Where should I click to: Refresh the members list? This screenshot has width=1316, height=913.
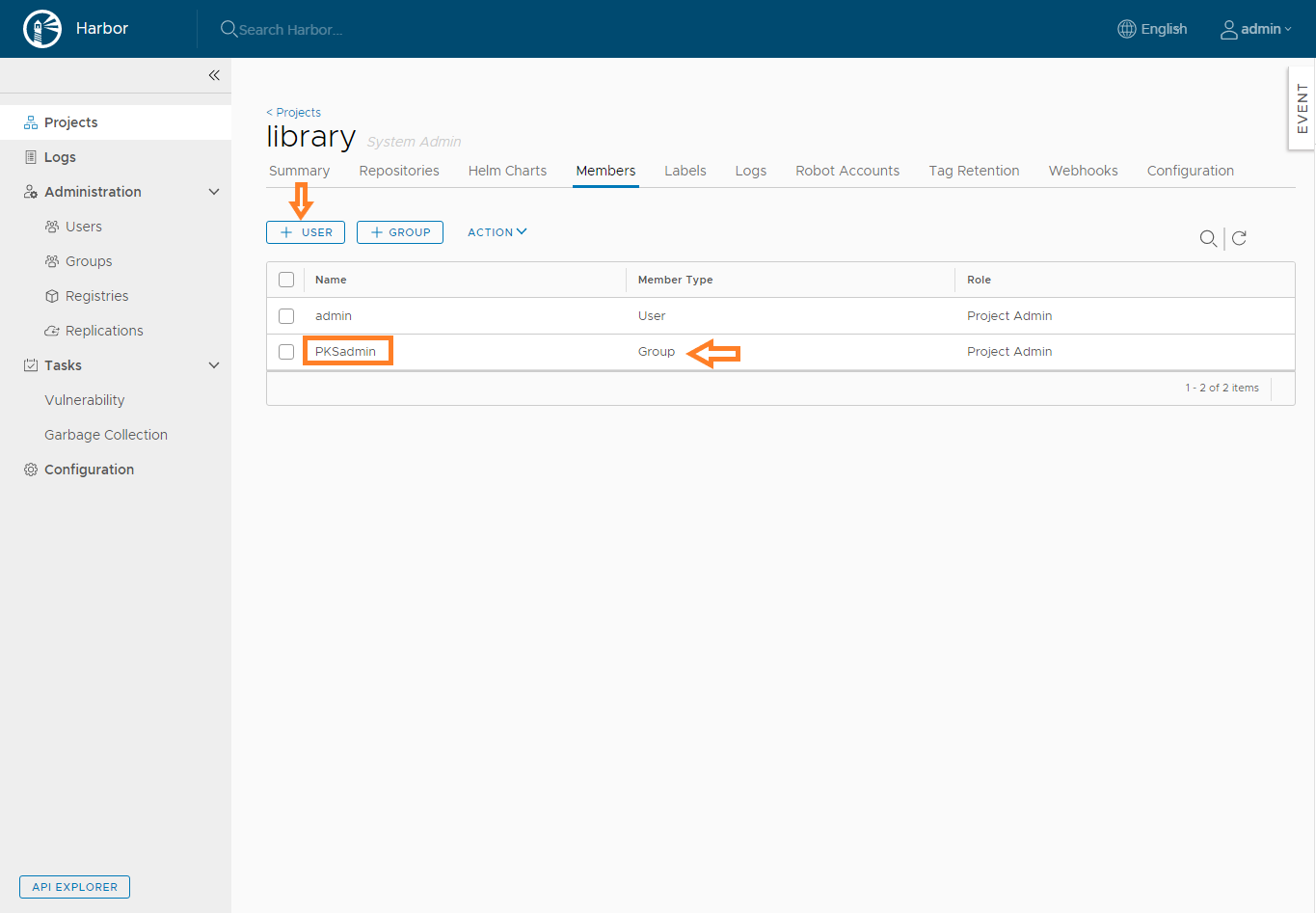pos(1240,238)
